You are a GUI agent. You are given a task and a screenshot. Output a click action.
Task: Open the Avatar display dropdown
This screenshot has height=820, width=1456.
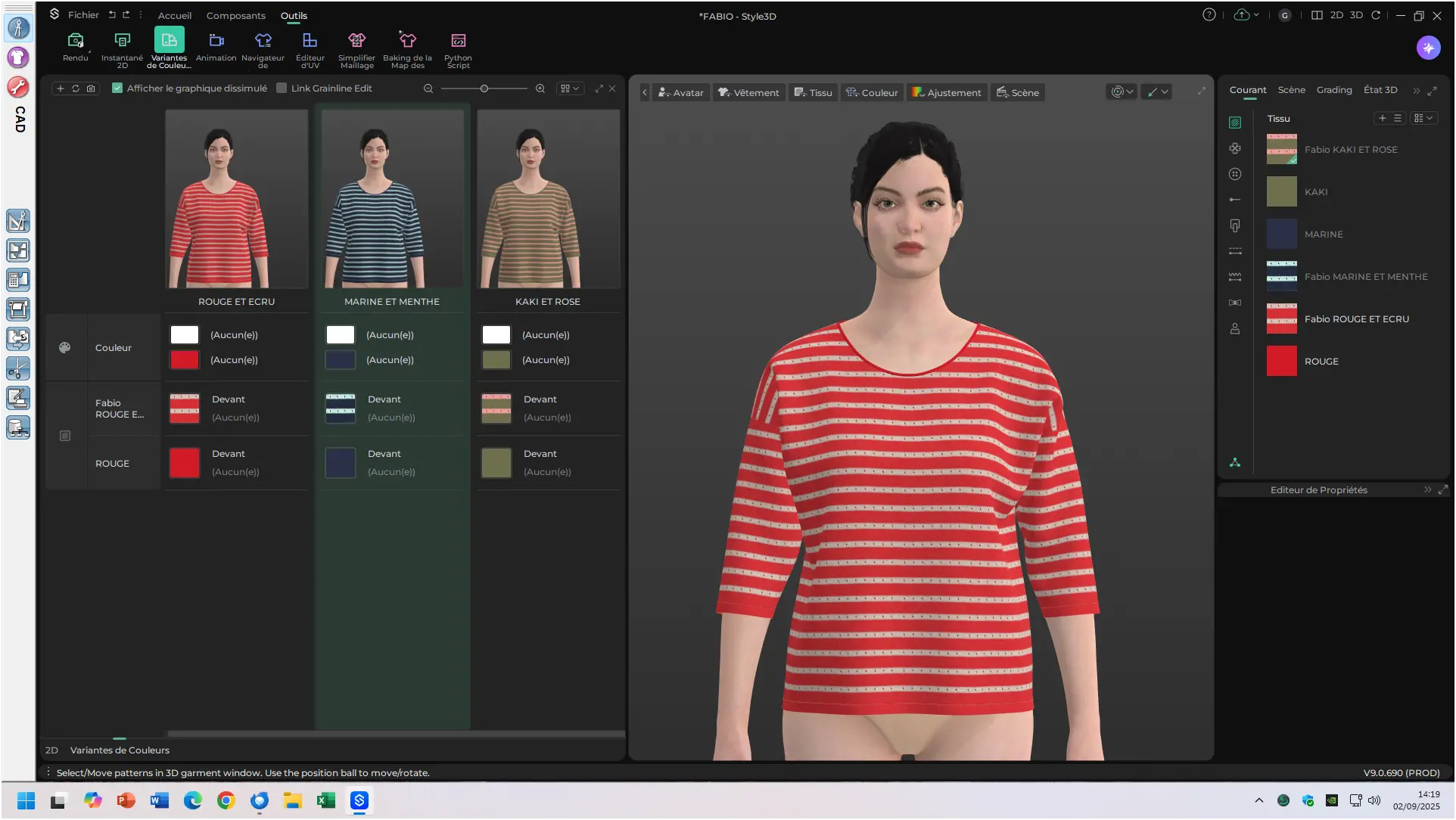(x=680, y=92)
